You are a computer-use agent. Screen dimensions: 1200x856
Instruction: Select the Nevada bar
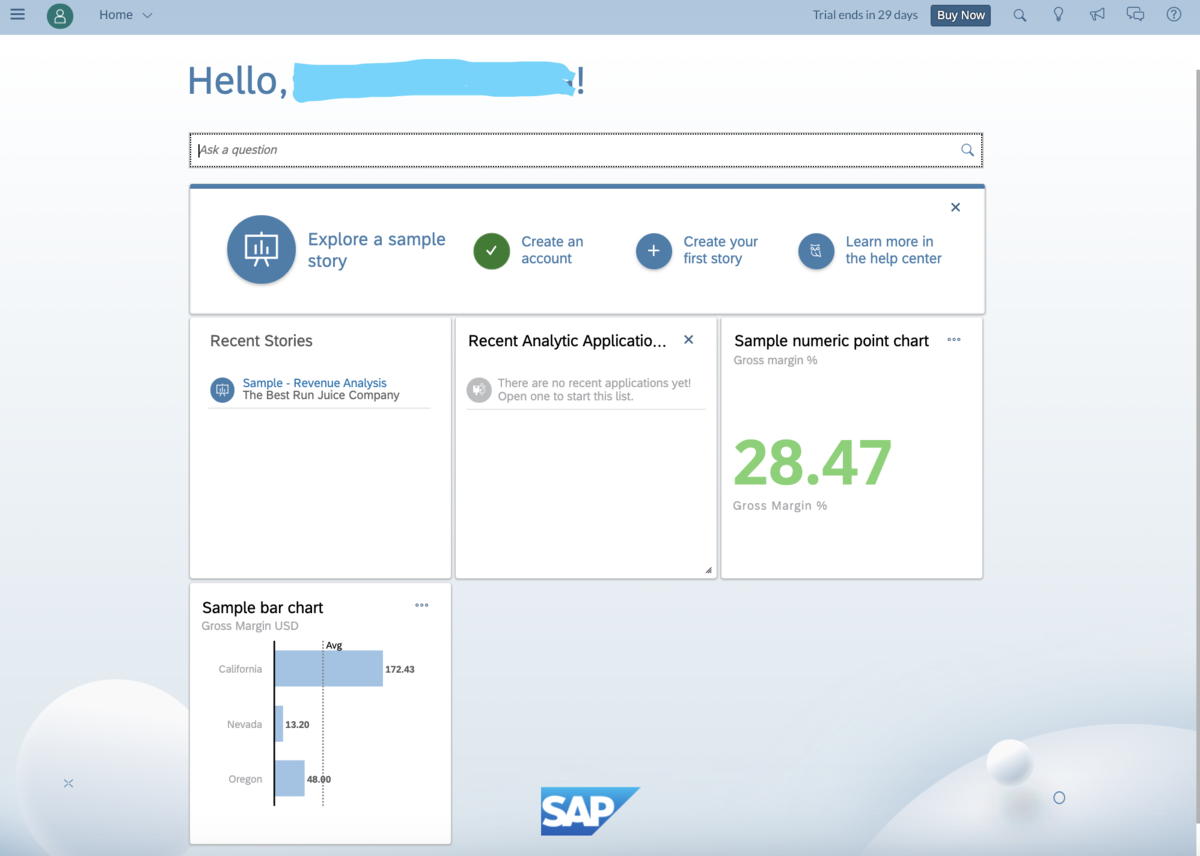[279, 724]
